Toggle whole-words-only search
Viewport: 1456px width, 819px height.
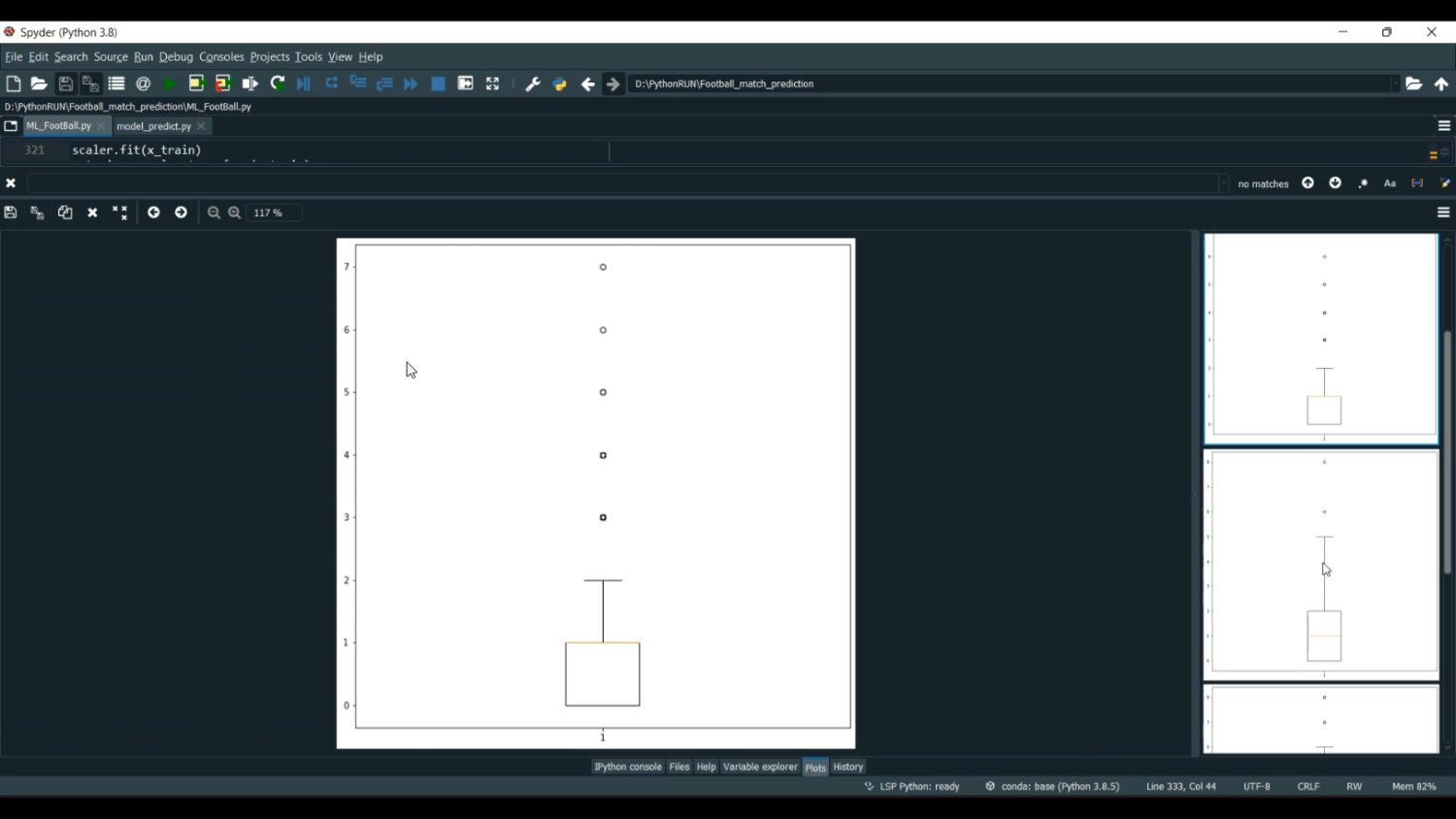[x=1417, y=182]
